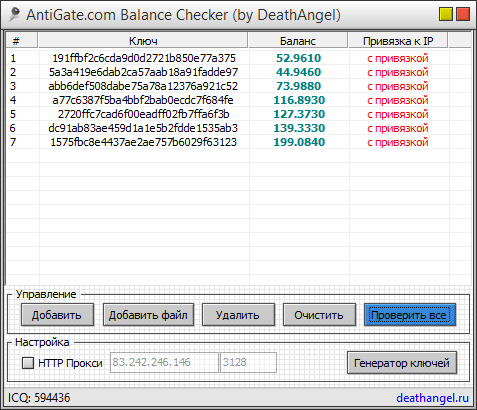The image size is (477, 410).
Task: Click row number 6 in the # column
Action: pyautogui.click(x=13, y=128)
